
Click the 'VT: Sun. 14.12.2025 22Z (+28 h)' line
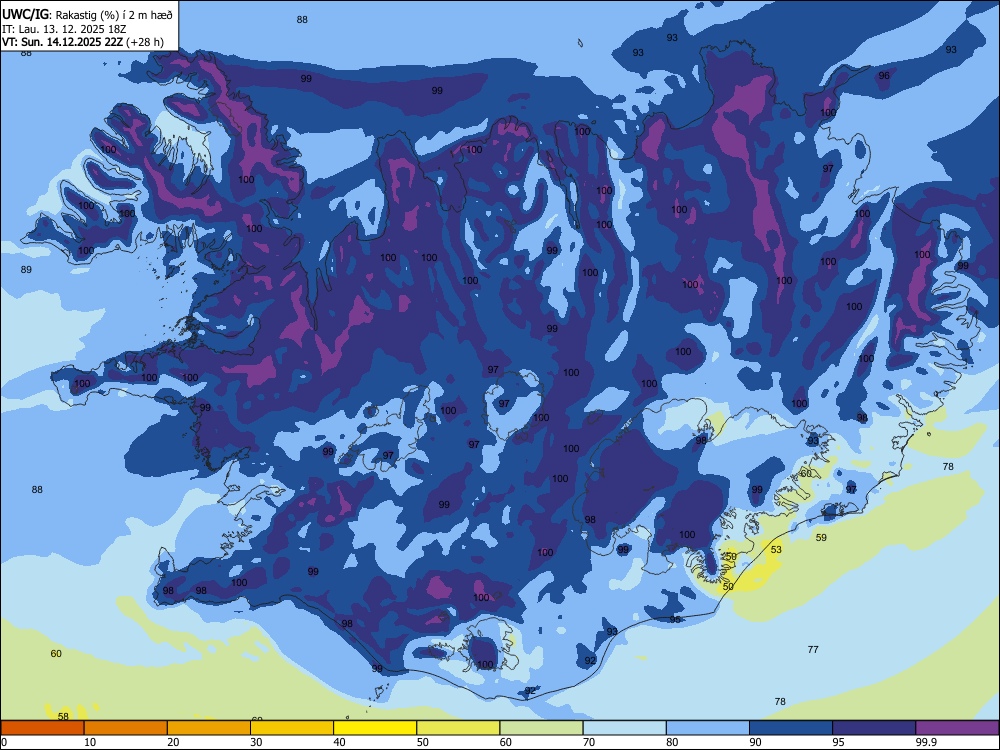point(83,42)
